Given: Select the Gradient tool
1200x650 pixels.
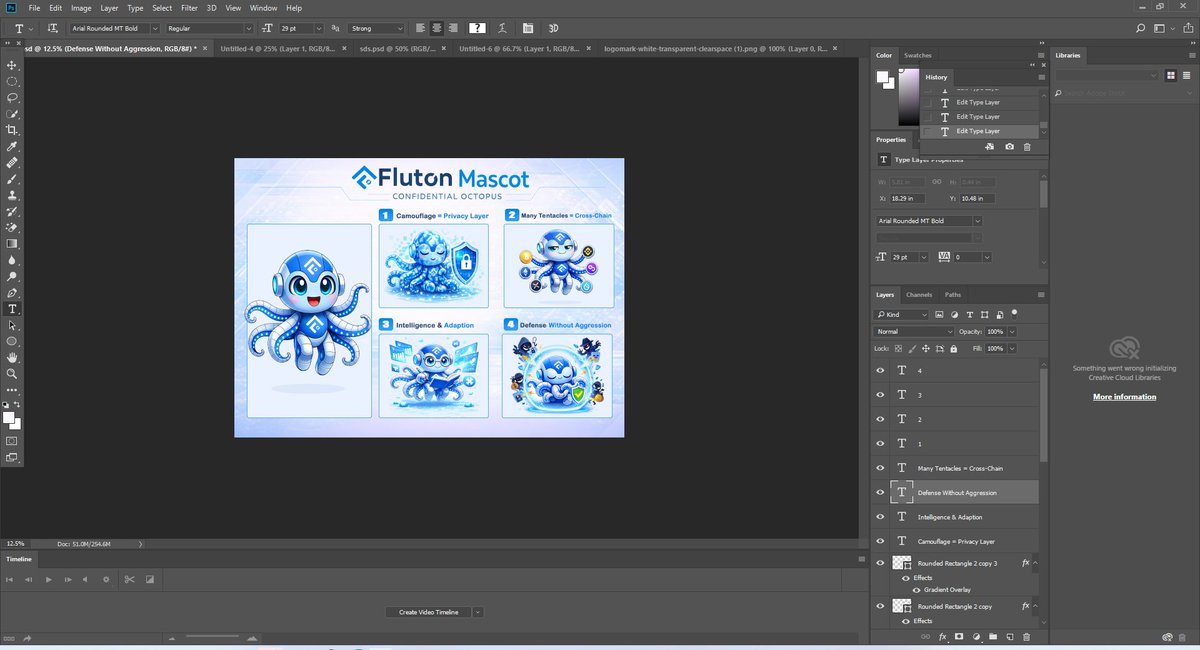Looking at the screenshot, I should (12, 244).
